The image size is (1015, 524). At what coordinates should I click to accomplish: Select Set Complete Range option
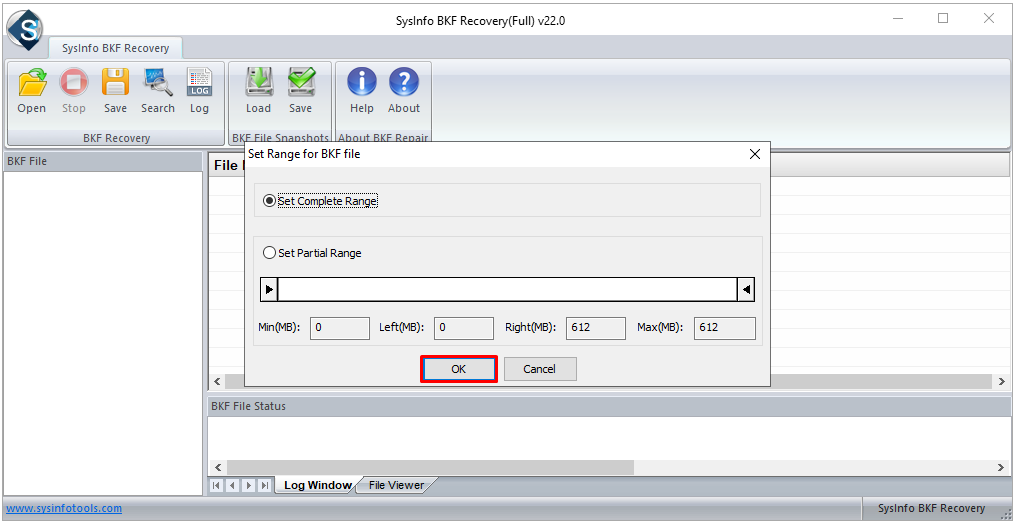pyautogui.click(x=320, y=201)
